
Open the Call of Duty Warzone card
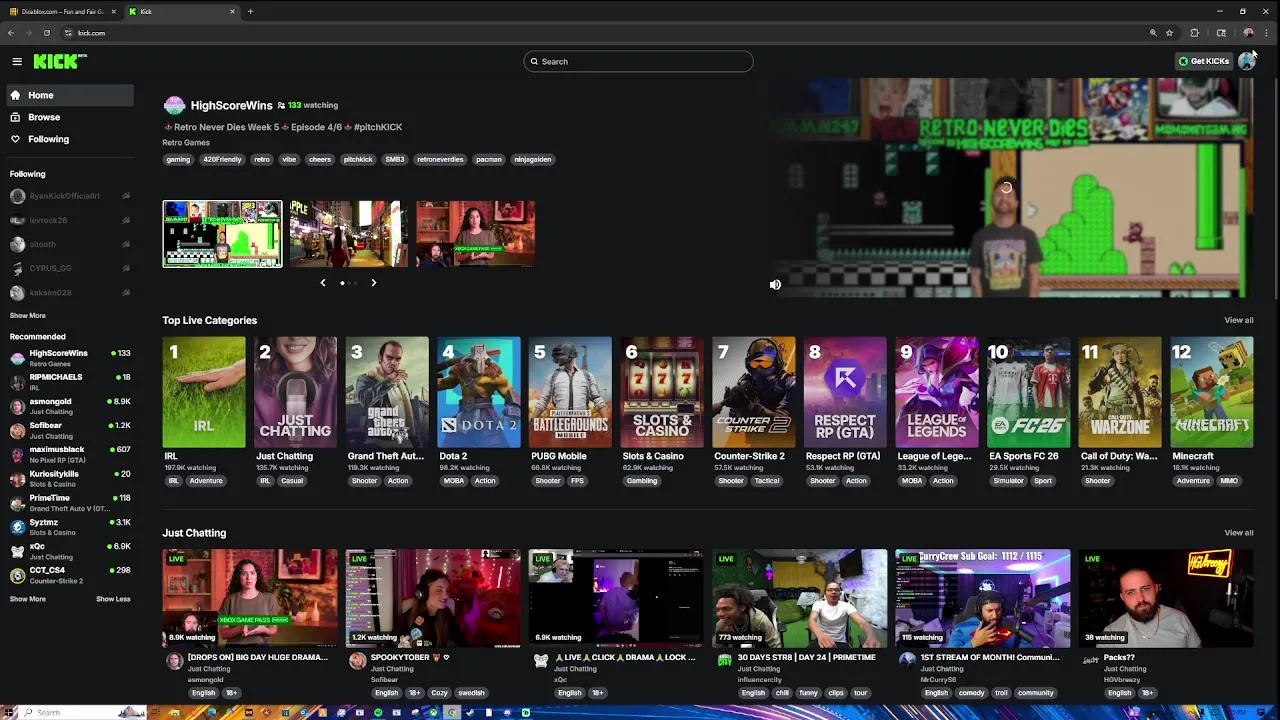point(1120,392)
